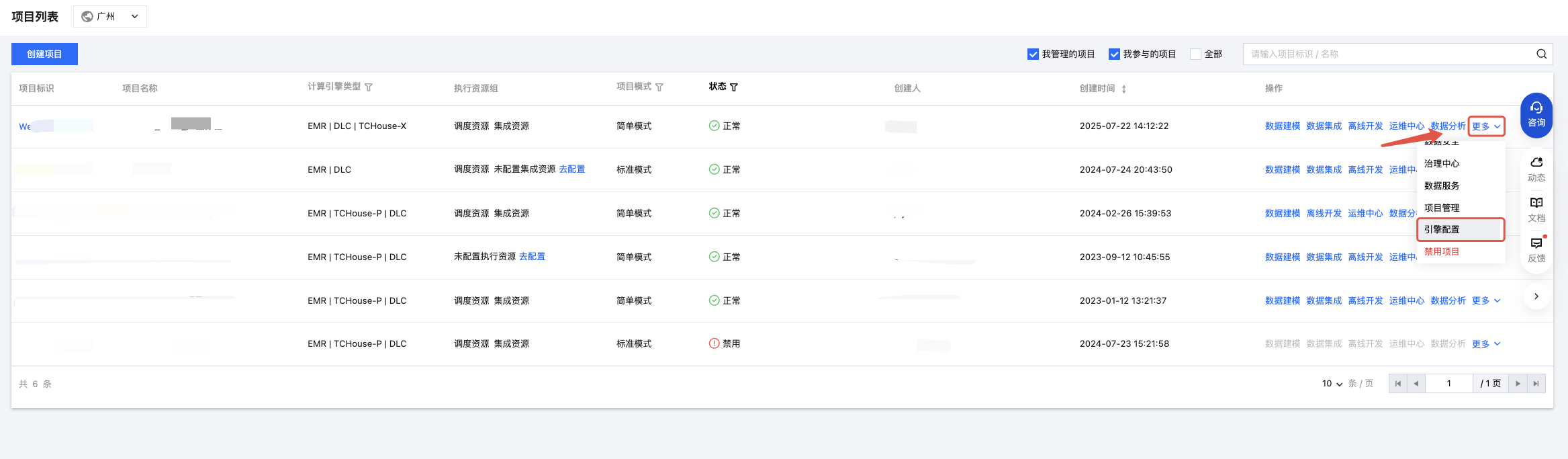The height and width of the screenshot is (459, 1568).
Task: Check the 全部 checkbox
Action: pos(1195,54)
